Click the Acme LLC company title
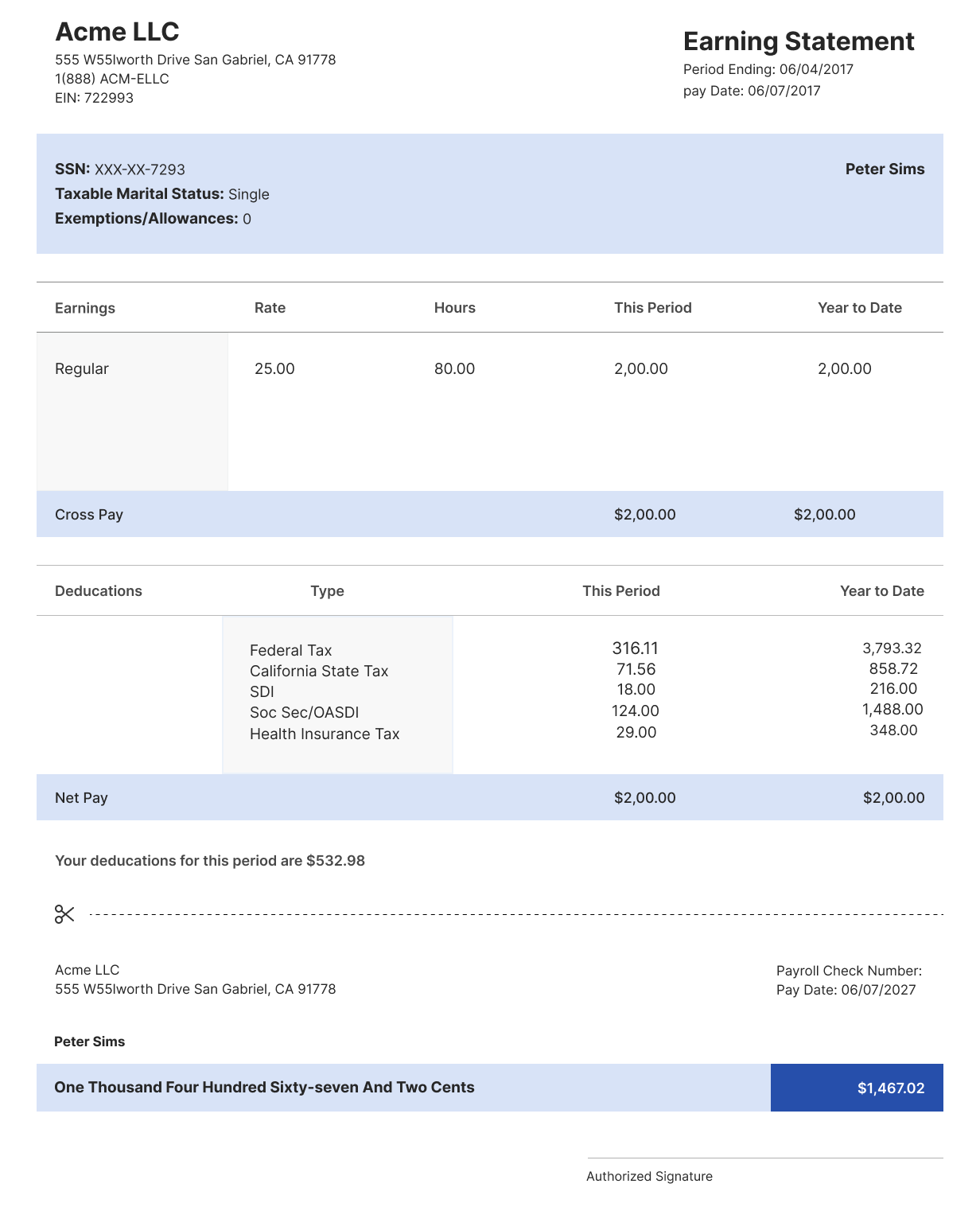The height and width of the screenshot is (1207, 980). point(117,32)
